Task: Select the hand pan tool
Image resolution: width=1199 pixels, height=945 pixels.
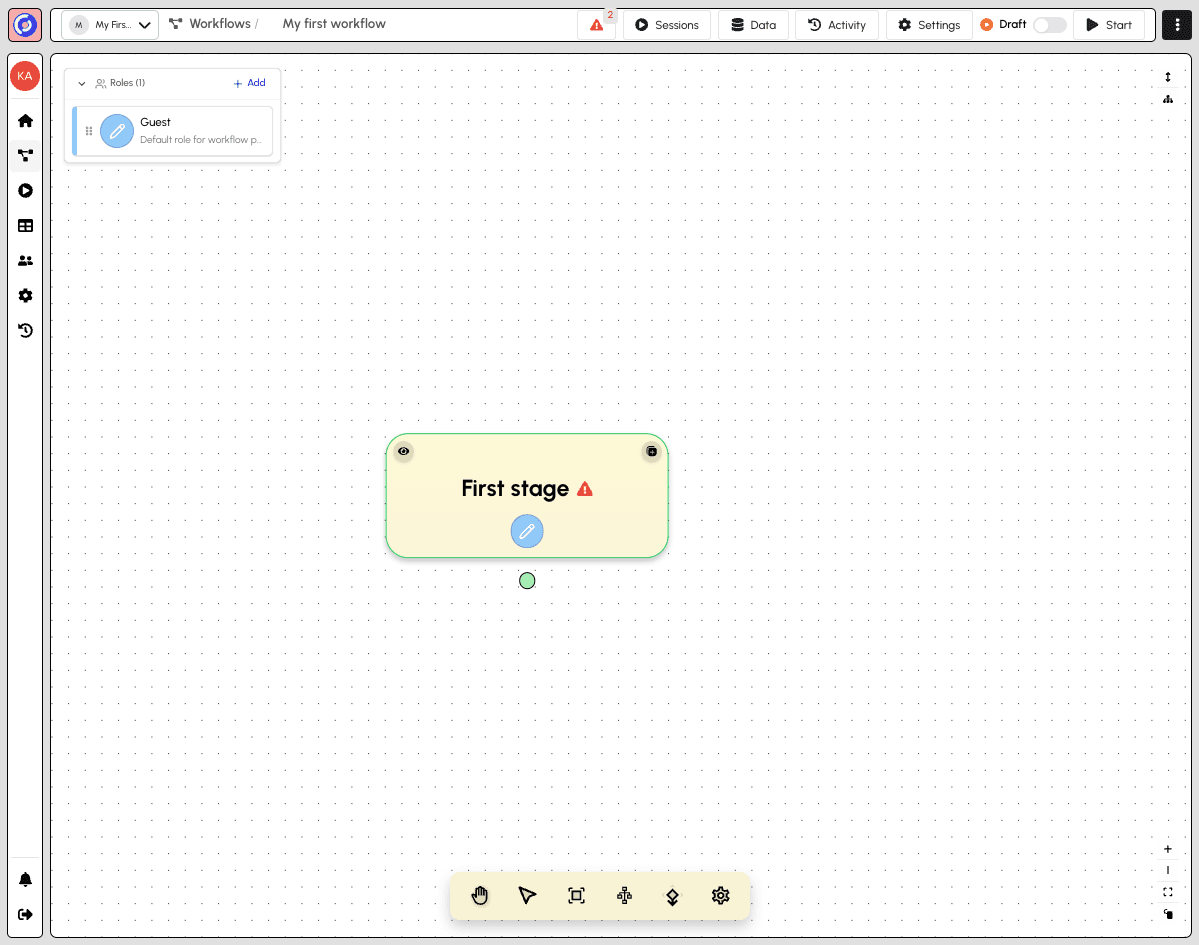Action: pos(479,896)
